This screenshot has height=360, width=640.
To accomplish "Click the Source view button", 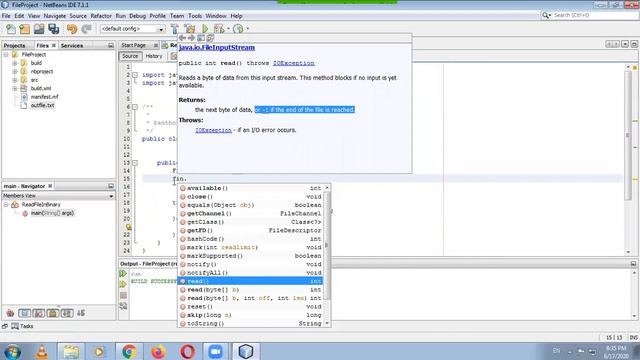I will [x=130, y=56].
